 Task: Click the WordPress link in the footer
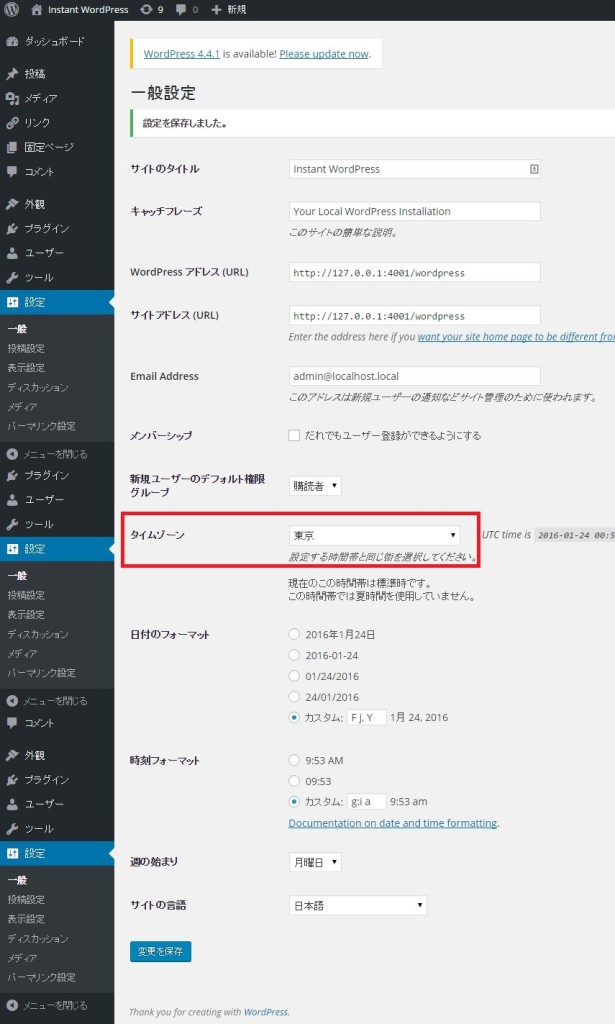(266, 1012)
